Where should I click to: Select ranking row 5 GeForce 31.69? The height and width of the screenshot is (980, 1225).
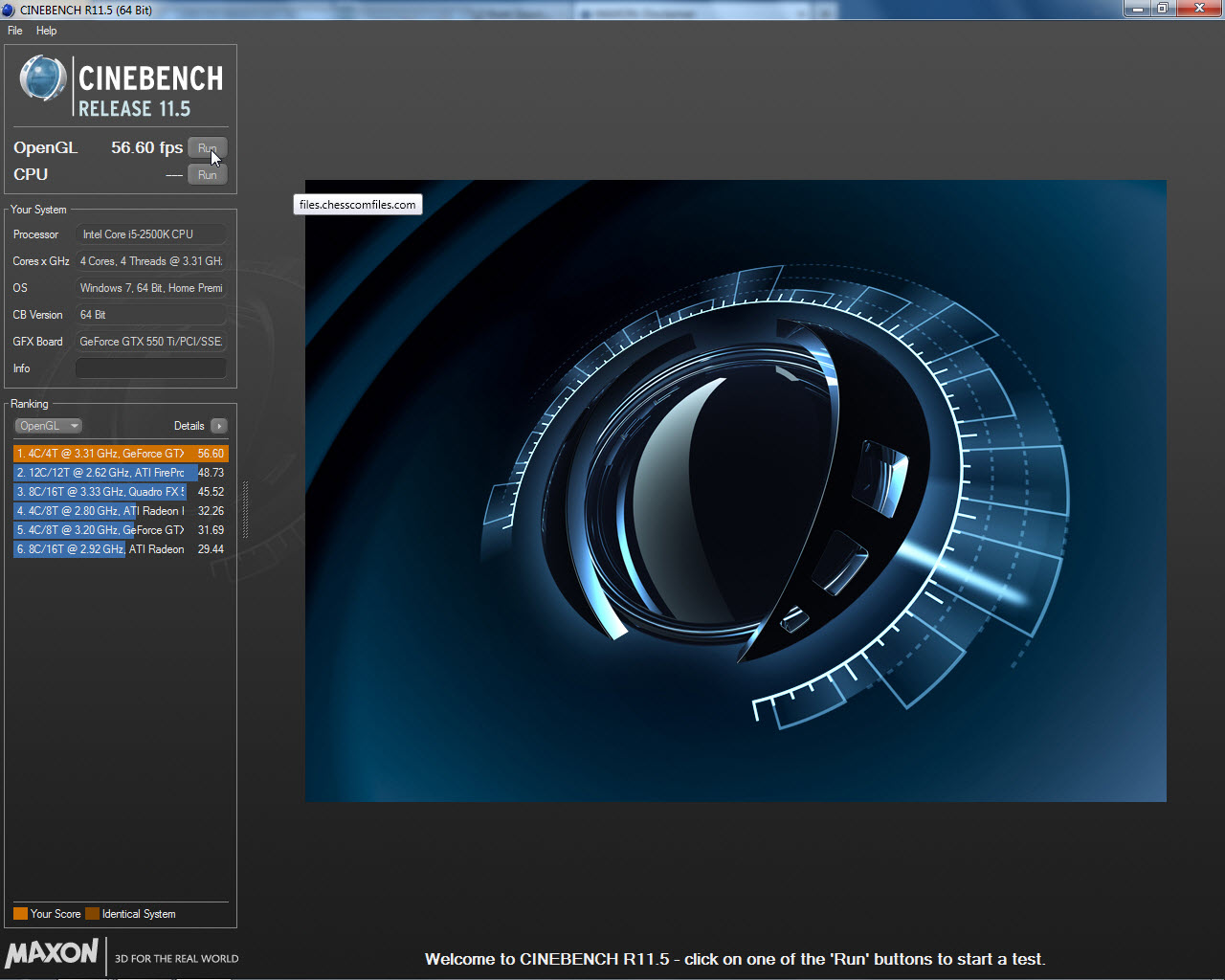(x=121, y=530)
